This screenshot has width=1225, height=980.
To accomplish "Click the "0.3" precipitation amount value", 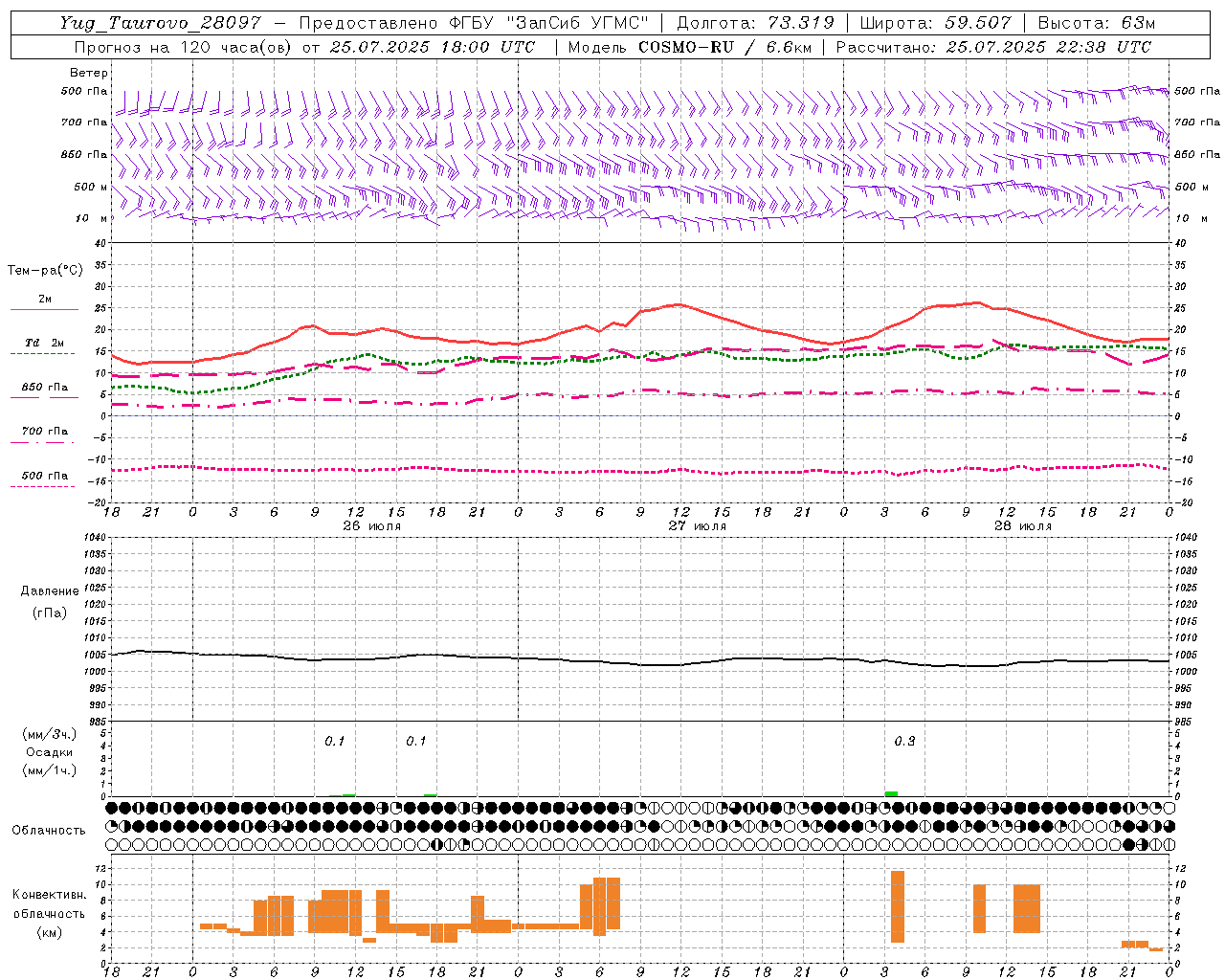I will 904,741.
